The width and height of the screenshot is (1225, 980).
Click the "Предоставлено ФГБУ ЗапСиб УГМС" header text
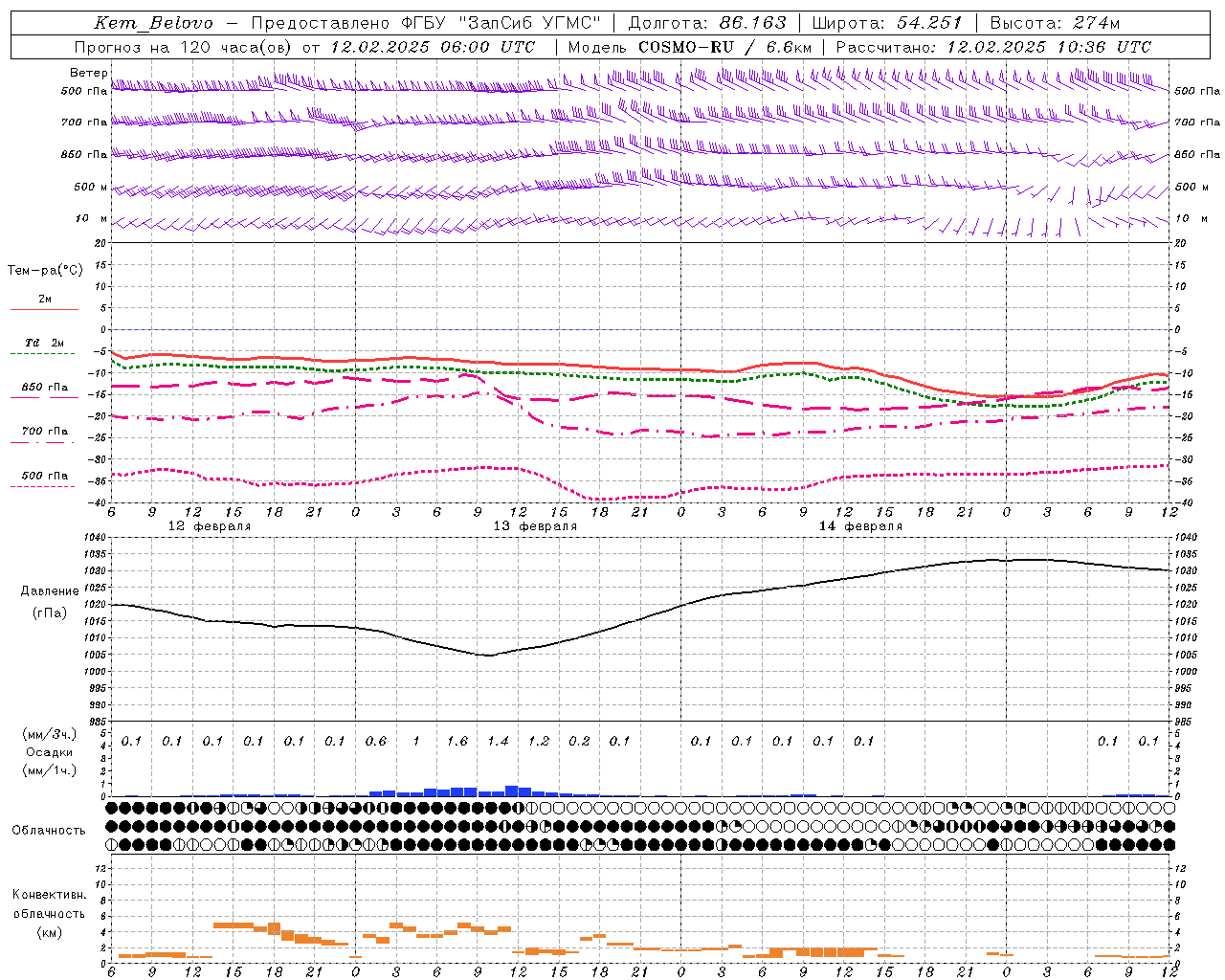426,23
